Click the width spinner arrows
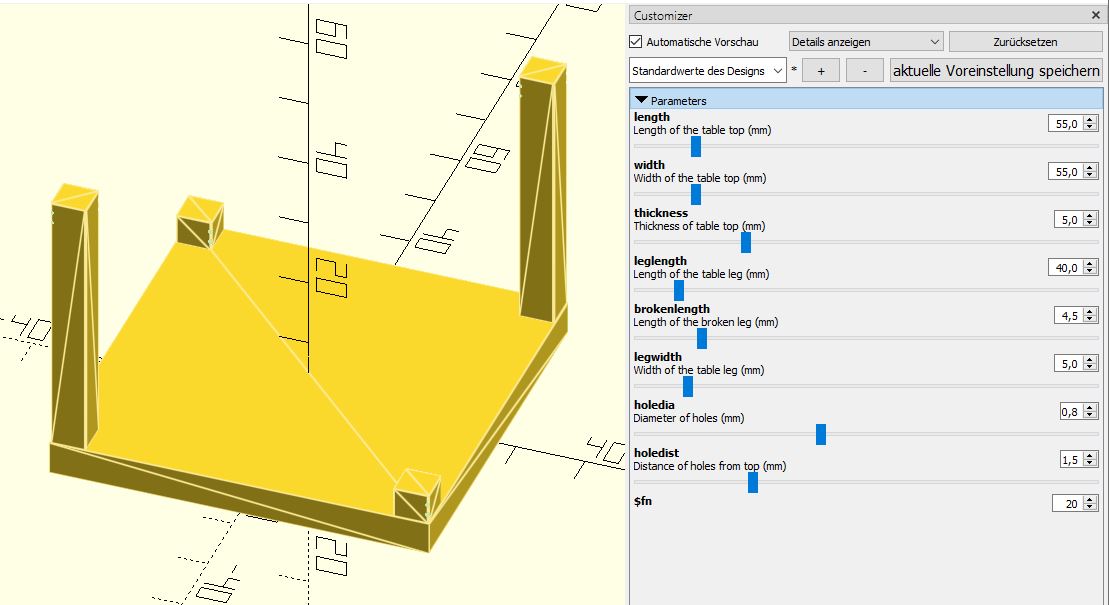Viewport: 1109px width, 605px height. click(x=1090, y=172)
